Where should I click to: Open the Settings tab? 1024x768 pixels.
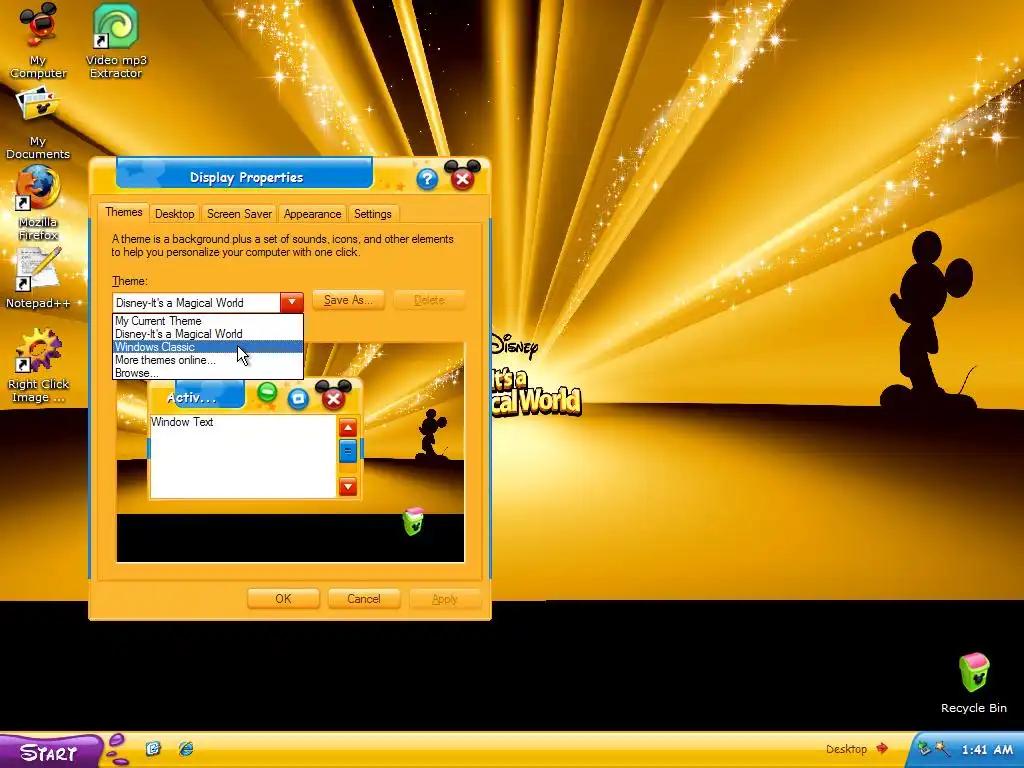point(372,214)
